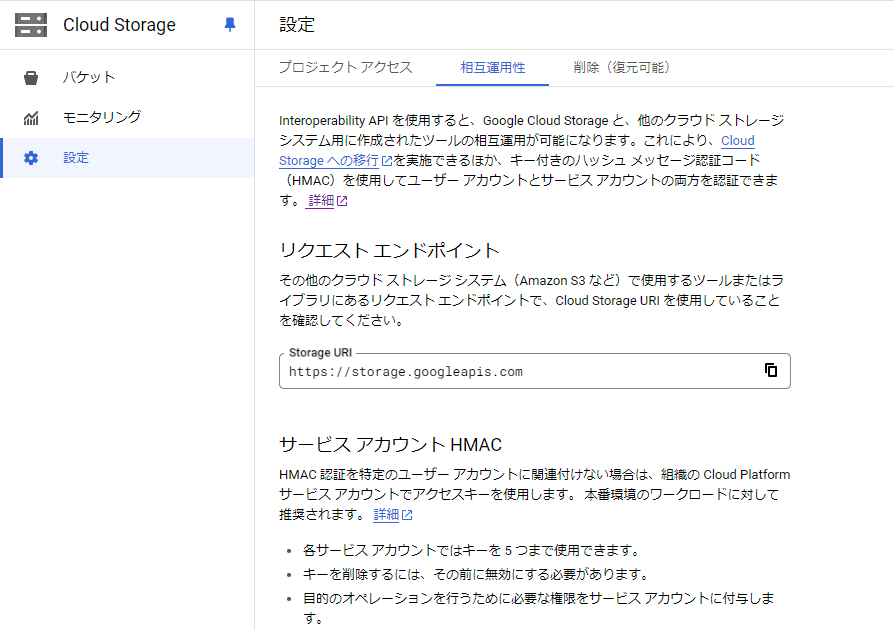Open the モニタリング sidebar item
The height and width of the screenshot is (630, 894).
(127, 117)
